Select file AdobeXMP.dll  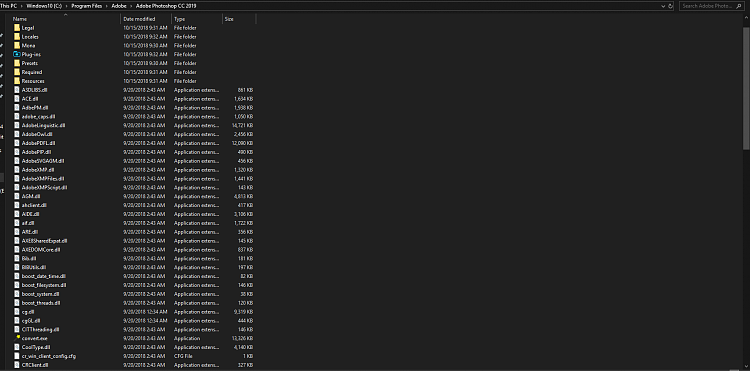tap(38, 169)
